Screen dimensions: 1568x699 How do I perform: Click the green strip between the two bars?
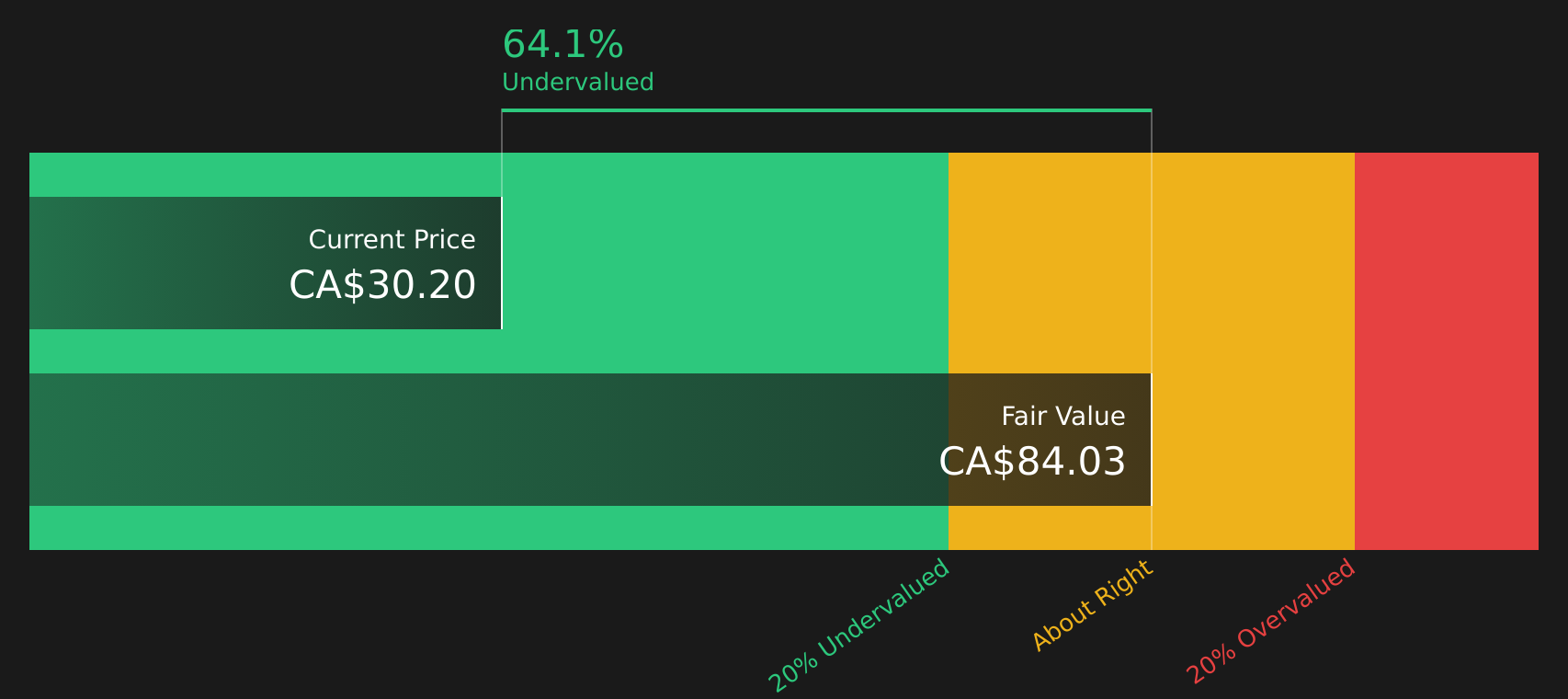pos(489,351)
